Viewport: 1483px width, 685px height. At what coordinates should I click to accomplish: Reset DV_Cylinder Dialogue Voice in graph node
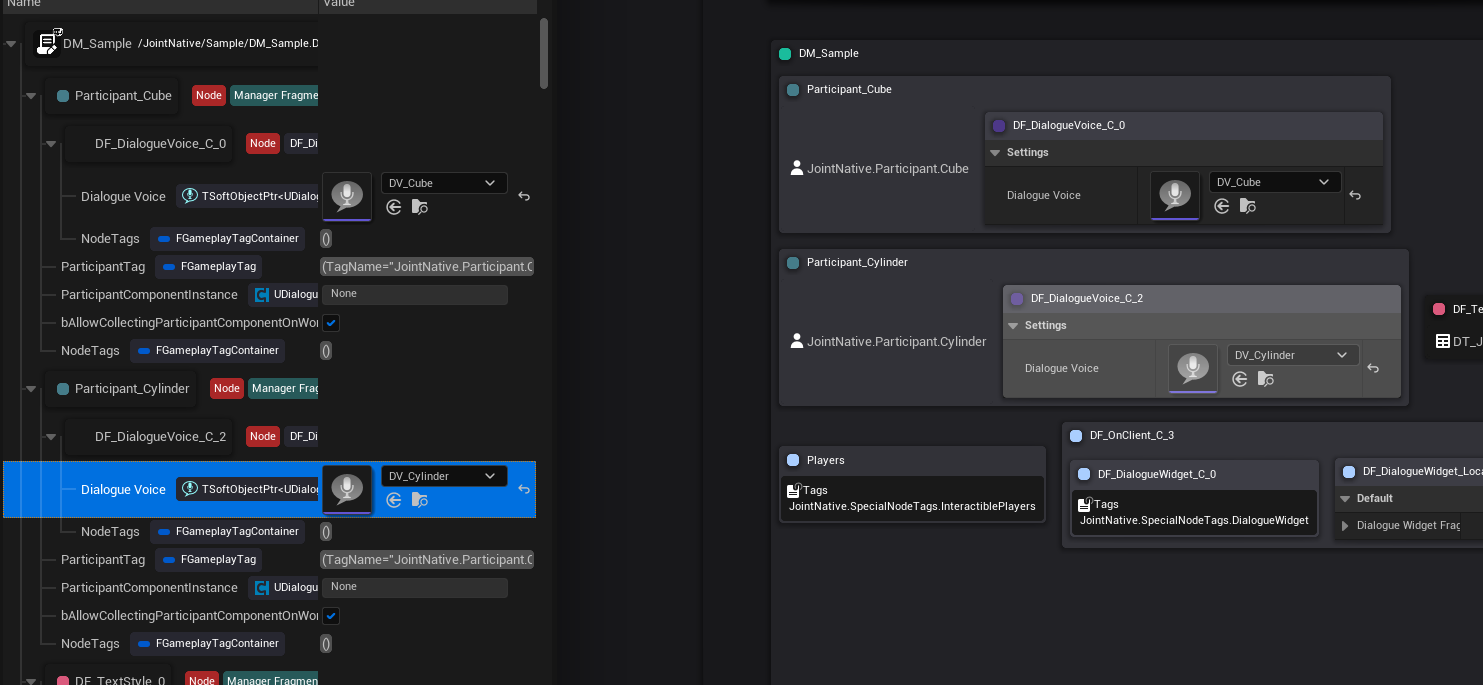1373,369
